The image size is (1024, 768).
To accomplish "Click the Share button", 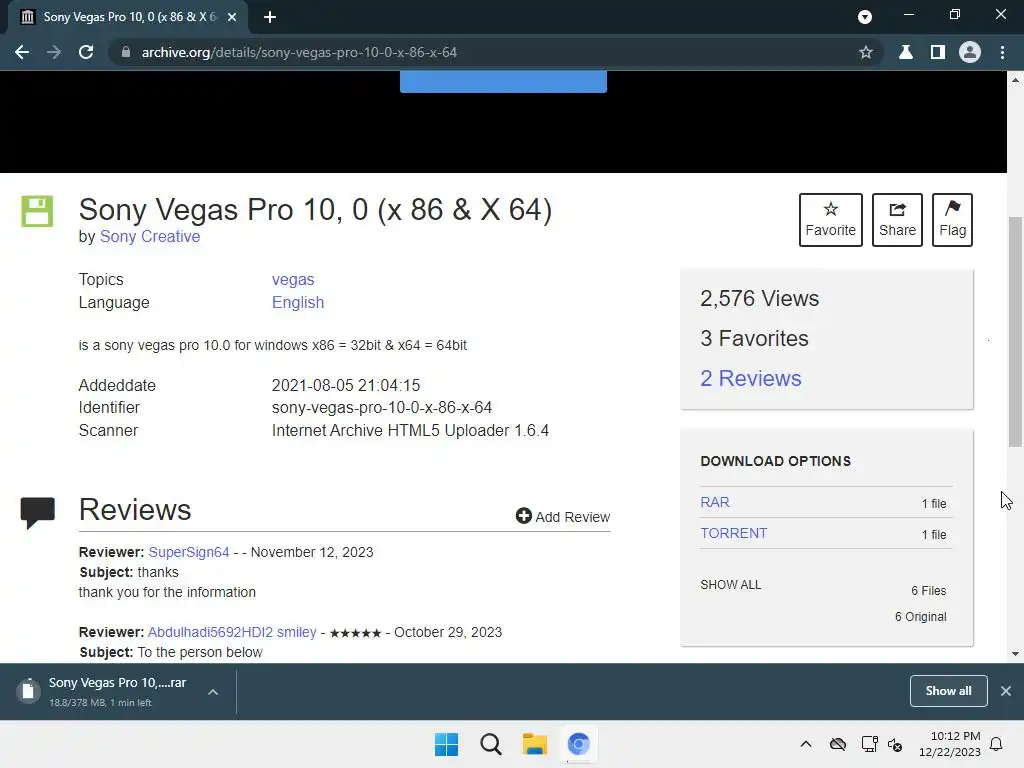I will coord(897,219).
